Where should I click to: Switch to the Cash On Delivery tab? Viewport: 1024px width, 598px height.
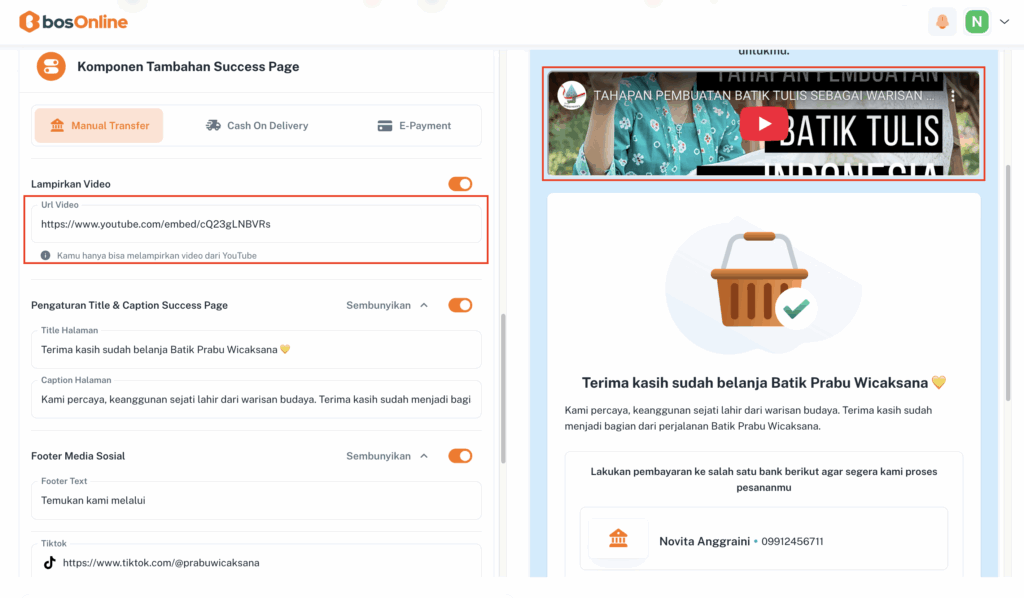point(257,126)
